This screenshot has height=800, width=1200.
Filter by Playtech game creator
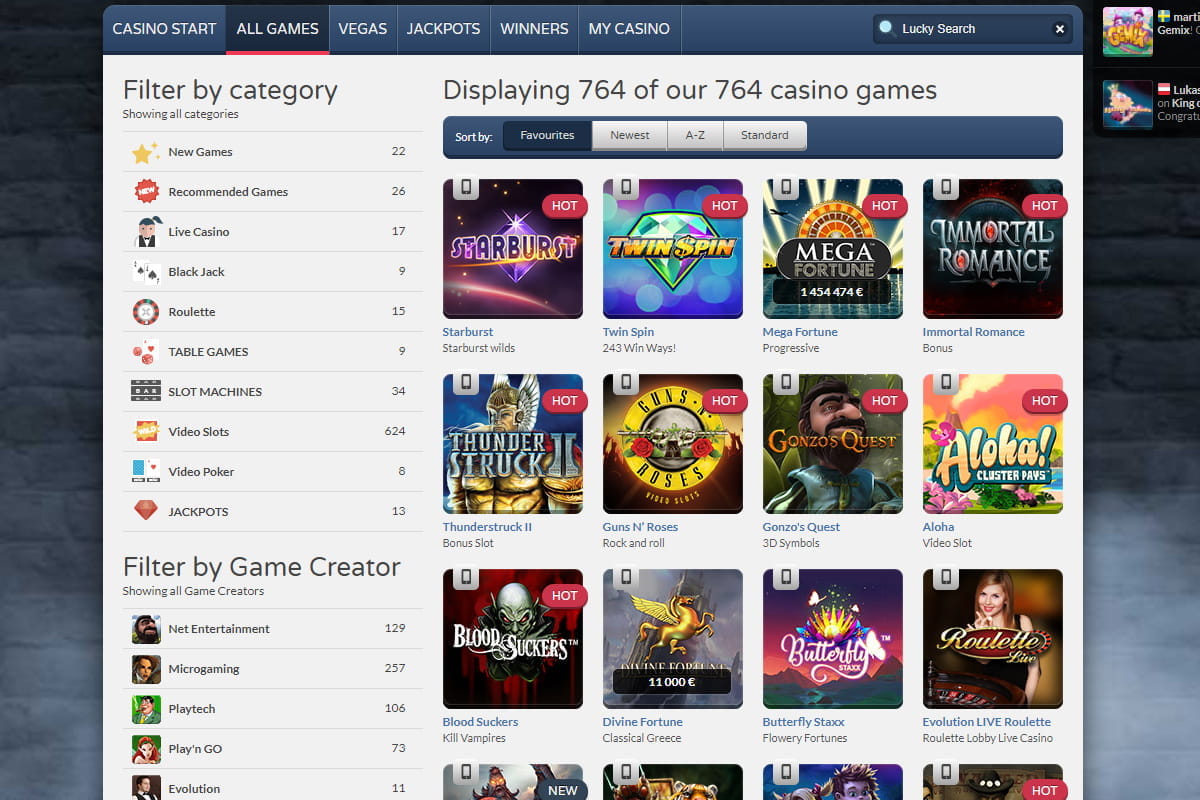point(273,709)
